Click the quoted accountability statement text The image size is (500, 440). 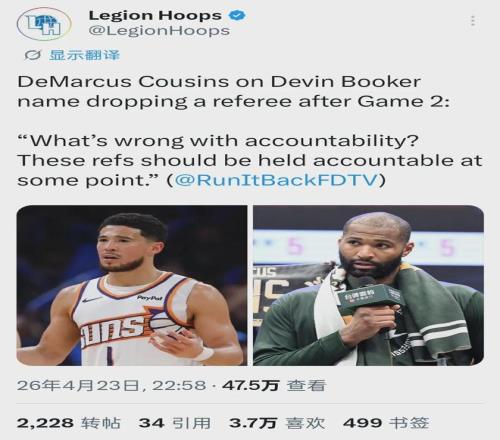(250, 160)
